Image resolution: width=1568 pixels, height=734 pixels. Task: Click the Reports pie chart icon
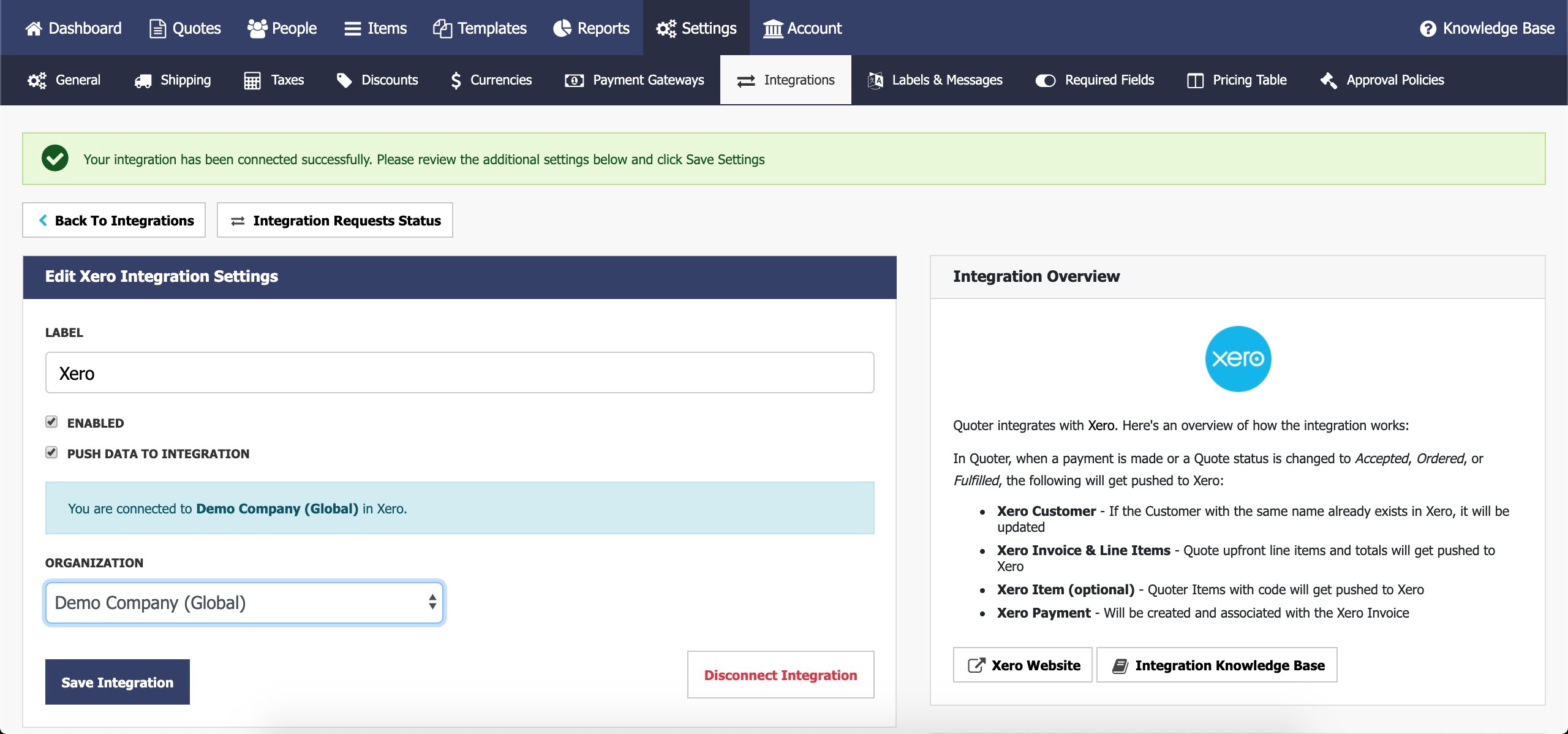(x=562, y=29)
